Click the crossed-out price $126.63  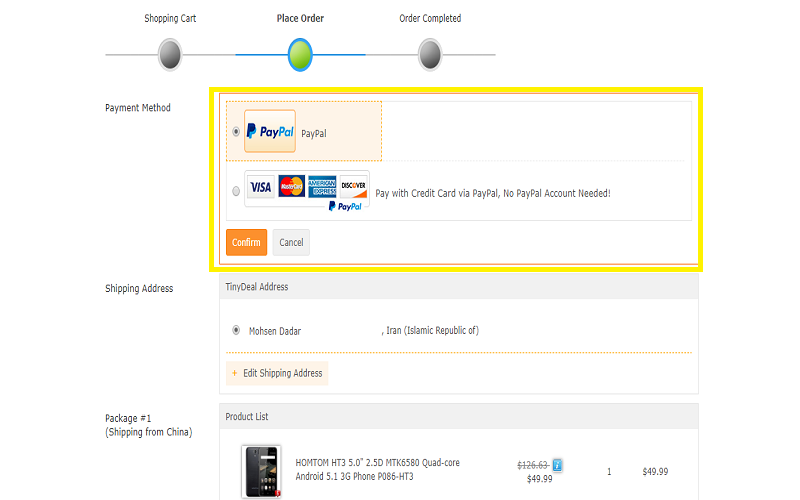click(533, 465)
